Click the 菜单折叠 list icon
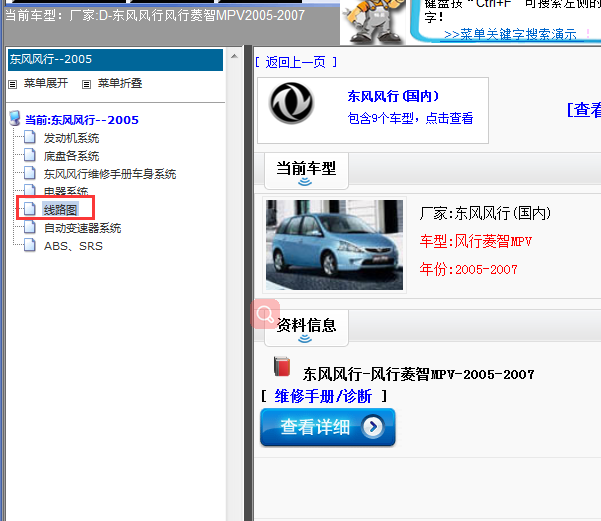Screen dimensions: 601x521 pyautogui.click(x=87, y=84)
